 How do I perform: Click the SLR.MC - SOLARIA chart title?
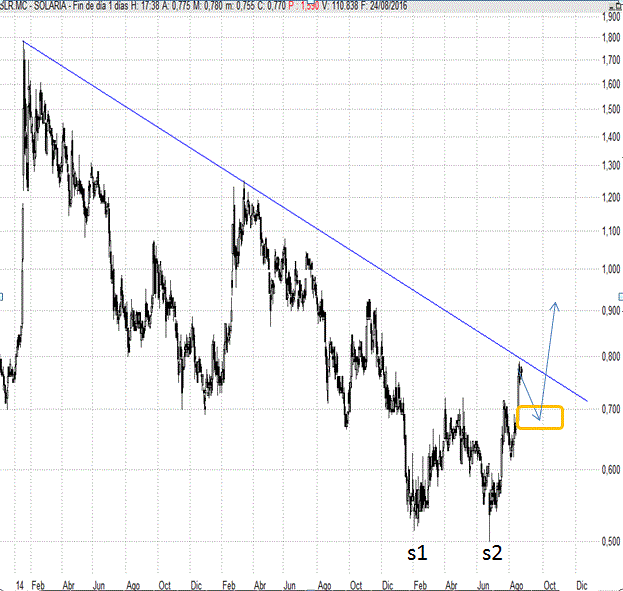pos(34,6)
